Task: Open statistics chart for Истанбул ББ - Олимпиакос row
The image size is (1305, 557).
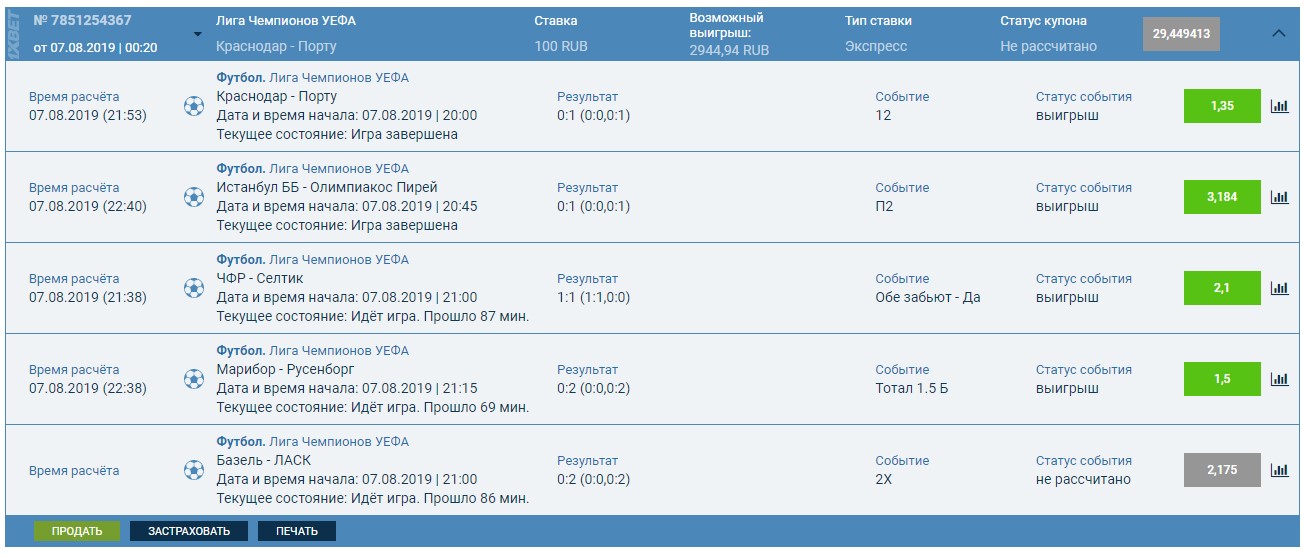Action: [1279, 197]
